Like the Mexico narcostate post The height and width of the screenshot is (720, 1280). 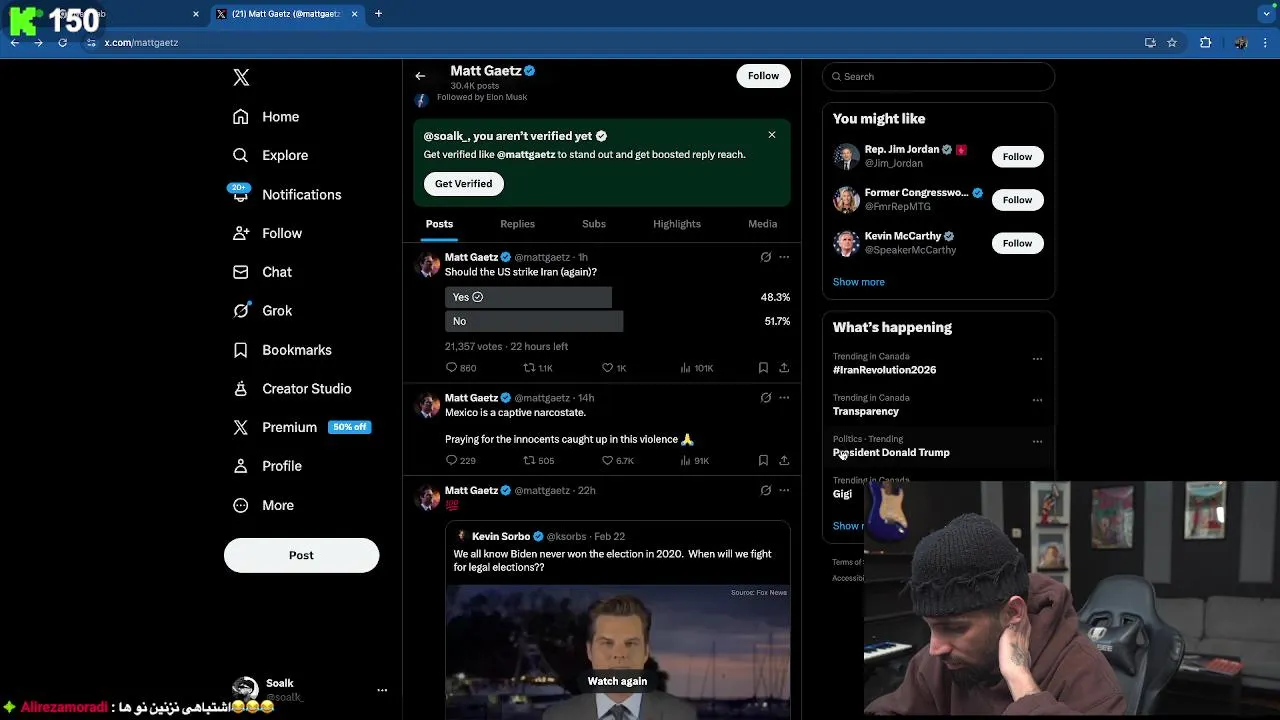[x=617, y=461]
